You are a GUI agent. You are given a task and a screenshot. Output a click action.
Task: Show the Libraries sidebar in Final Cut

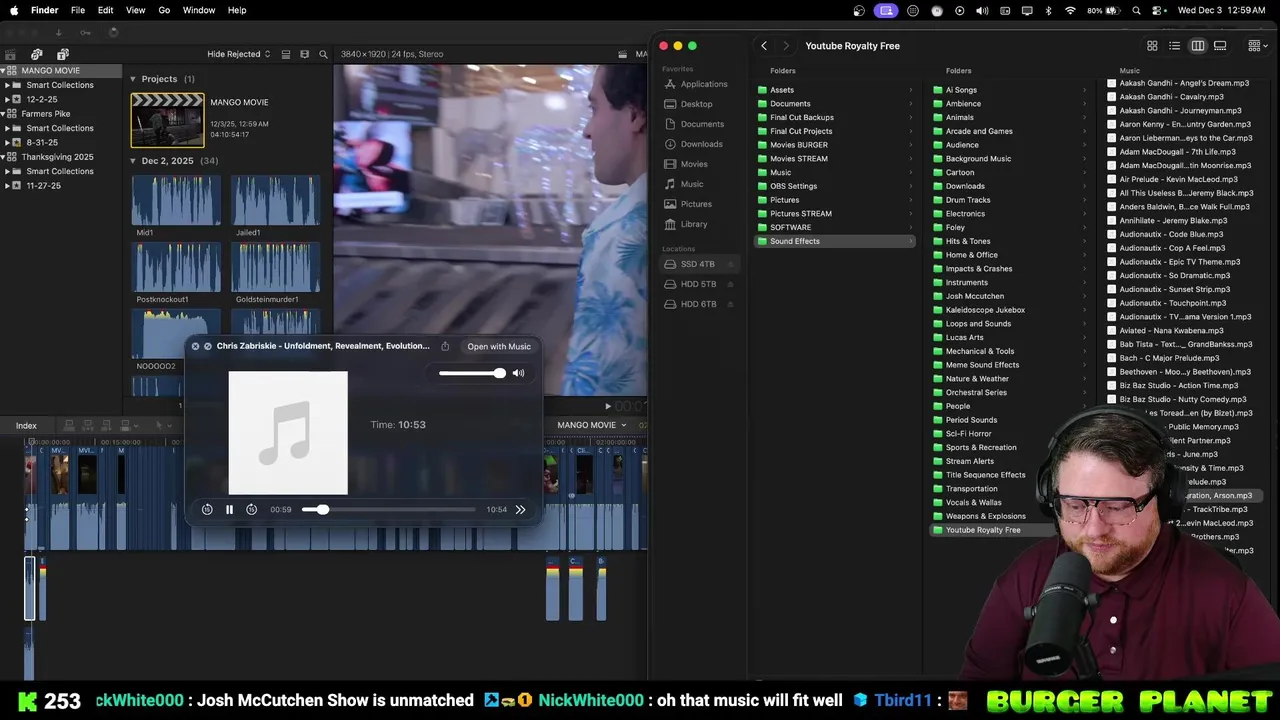coord(10,54)
